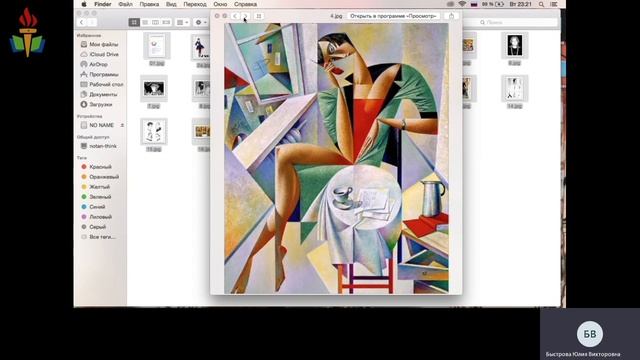Screen dimensions: 640x360
Task: Select the Оранжевый tag
Action: pyautogui.click(x=100, y=177)
